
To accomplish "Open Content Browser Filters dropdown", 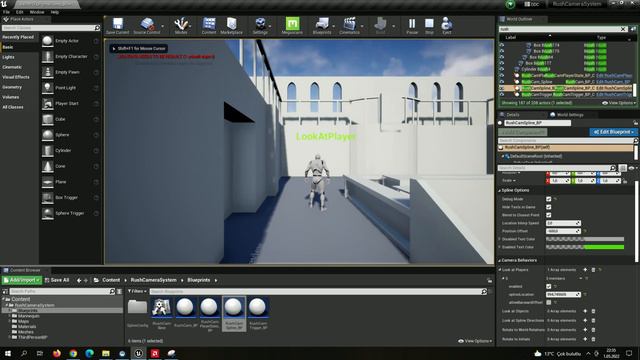I will pos(137,291).
